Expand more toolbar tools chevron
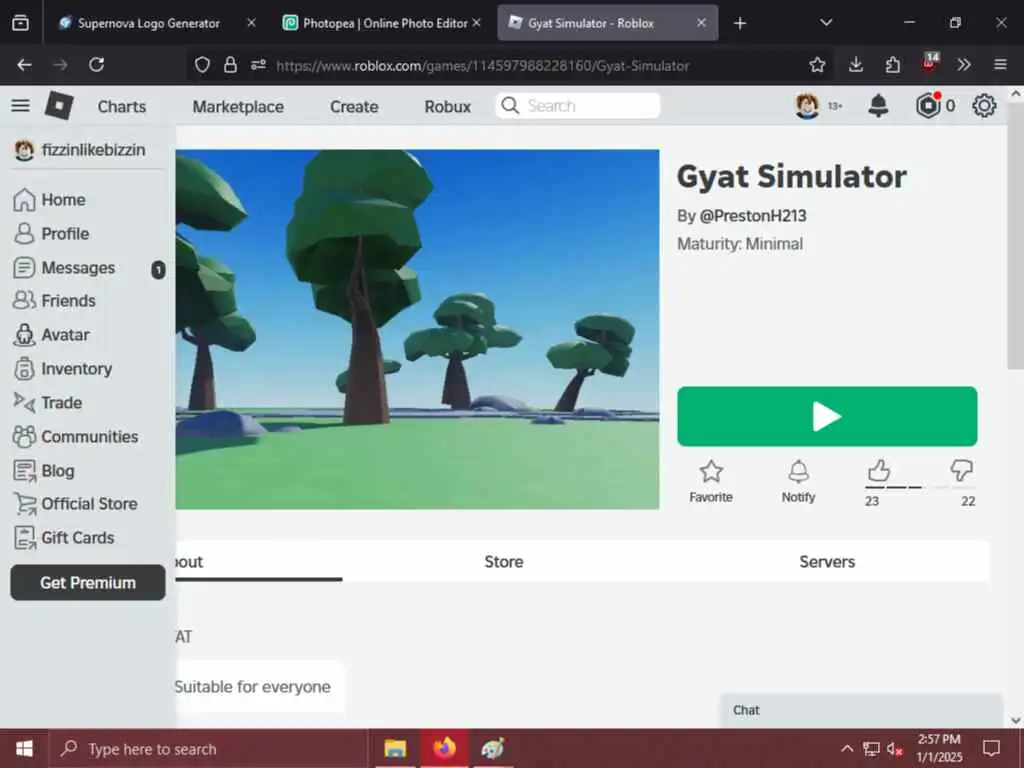Viewport: 1024px width, 768px height. click(x=964, y=65)
